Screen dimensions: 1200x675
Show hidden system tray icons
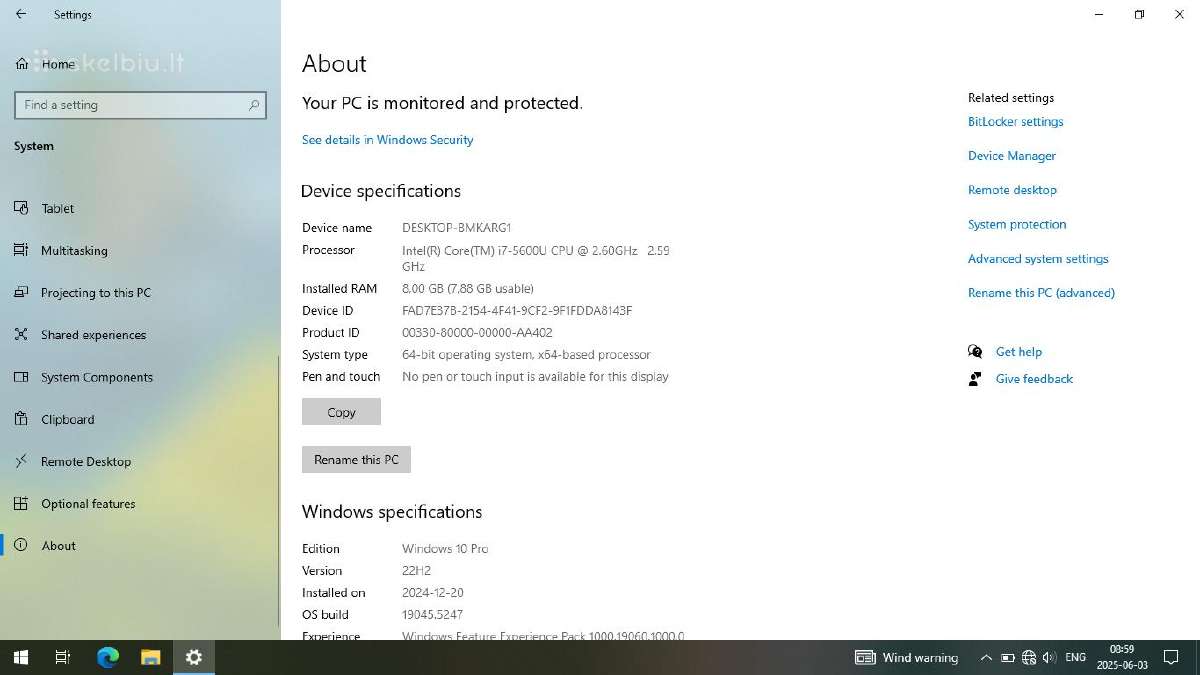(986, 657)
